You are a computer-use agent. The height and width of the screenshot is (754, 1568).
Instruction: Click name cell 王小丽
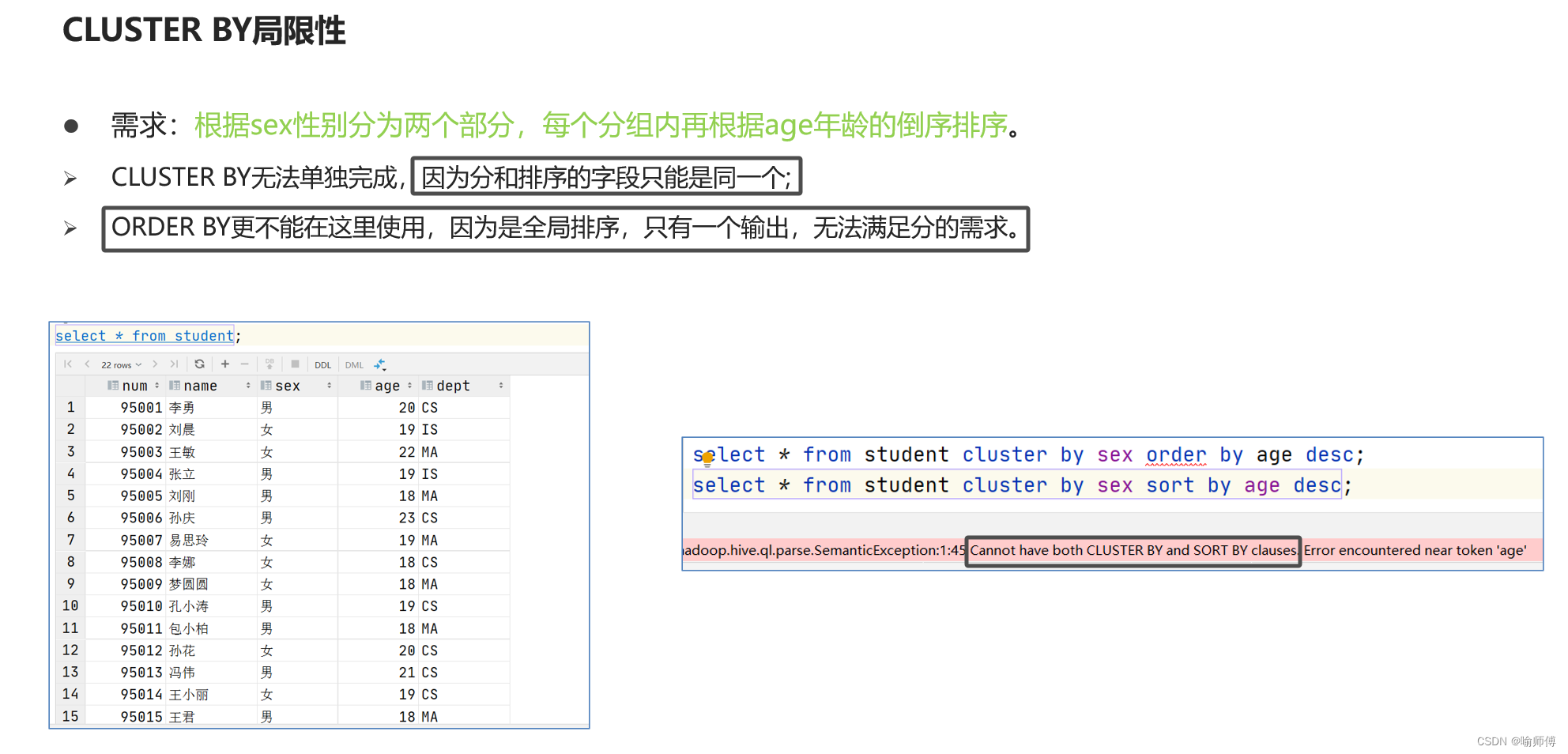211,695
